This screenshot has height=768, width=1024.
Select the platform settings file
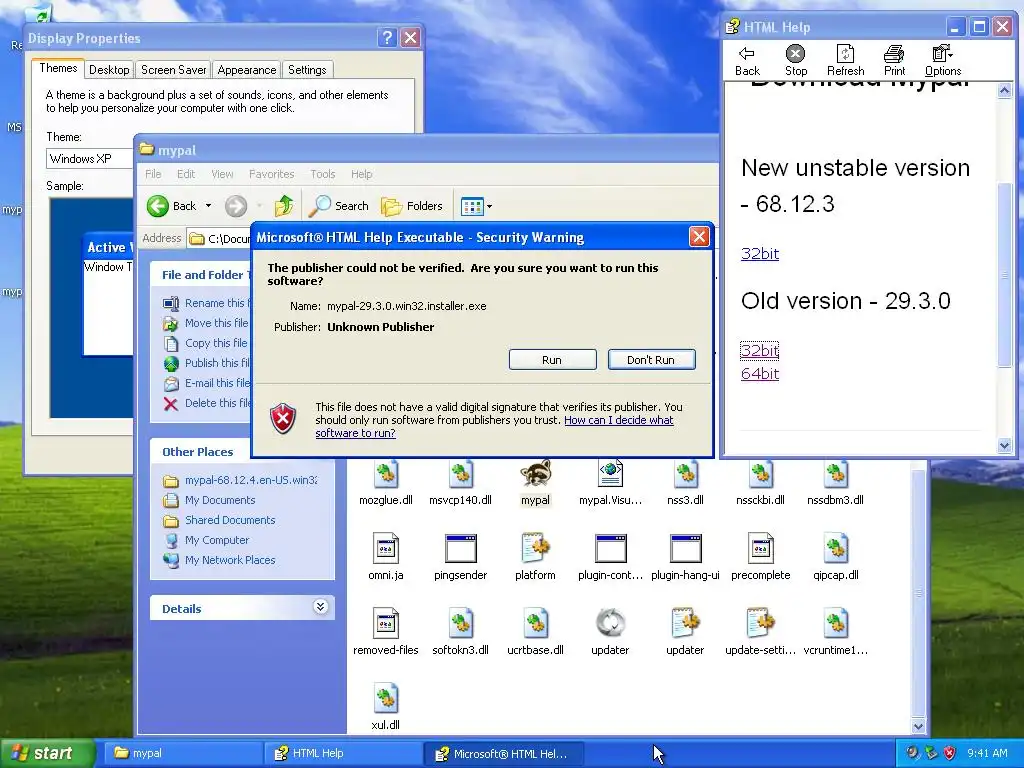[536, 558]
